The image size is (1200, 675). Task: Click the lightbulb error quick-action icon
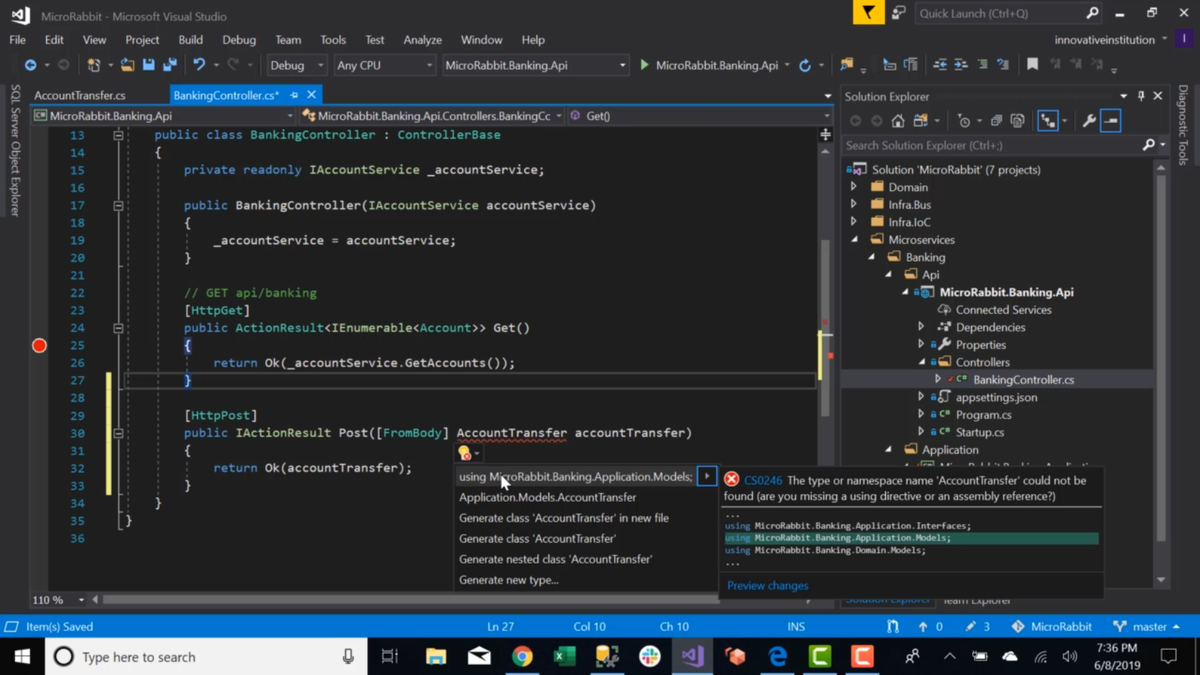(465, 453)
